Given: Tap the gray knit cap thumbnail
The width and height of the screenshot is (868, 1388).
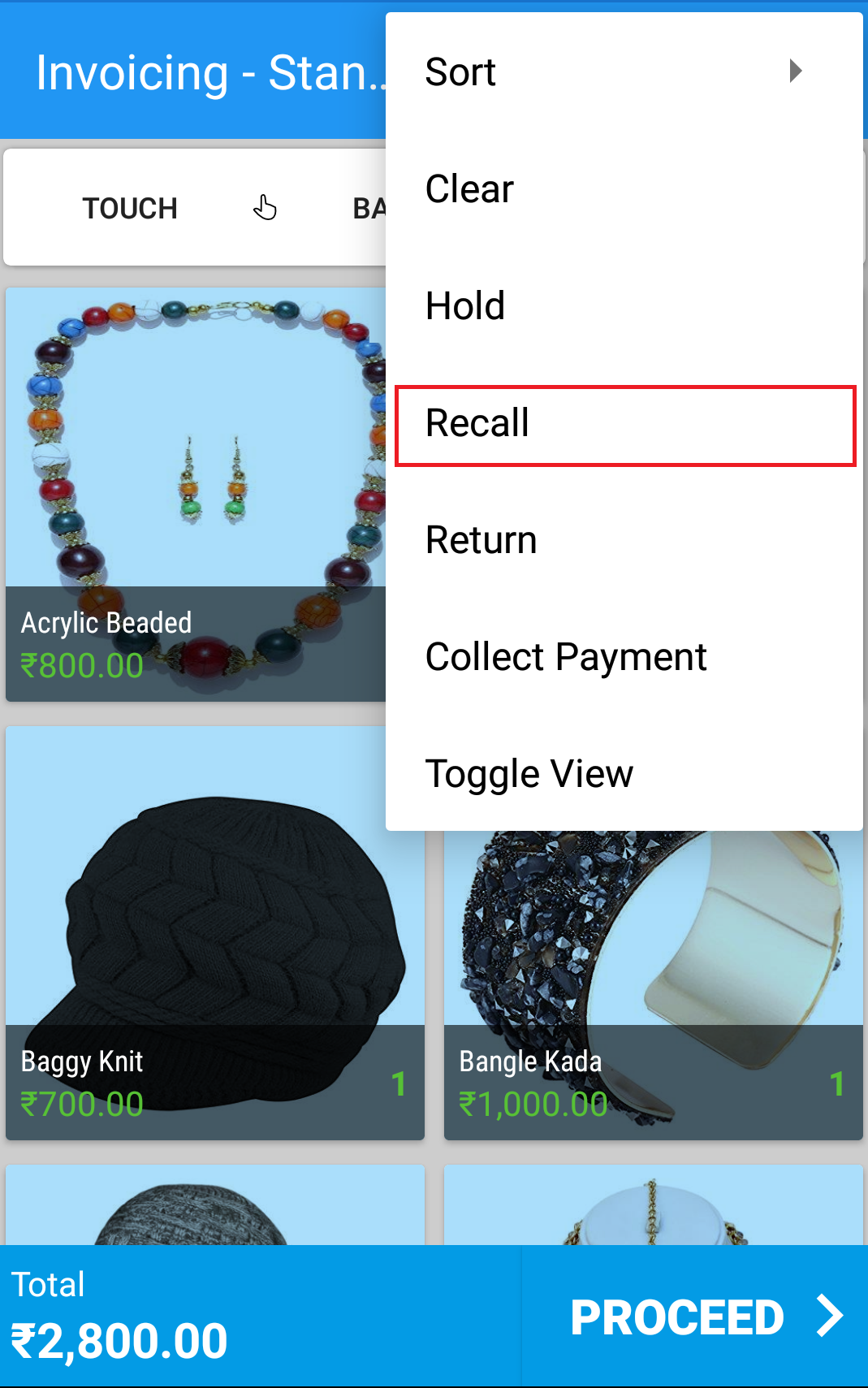Looking at the screenshot, I should (215, 1205).
